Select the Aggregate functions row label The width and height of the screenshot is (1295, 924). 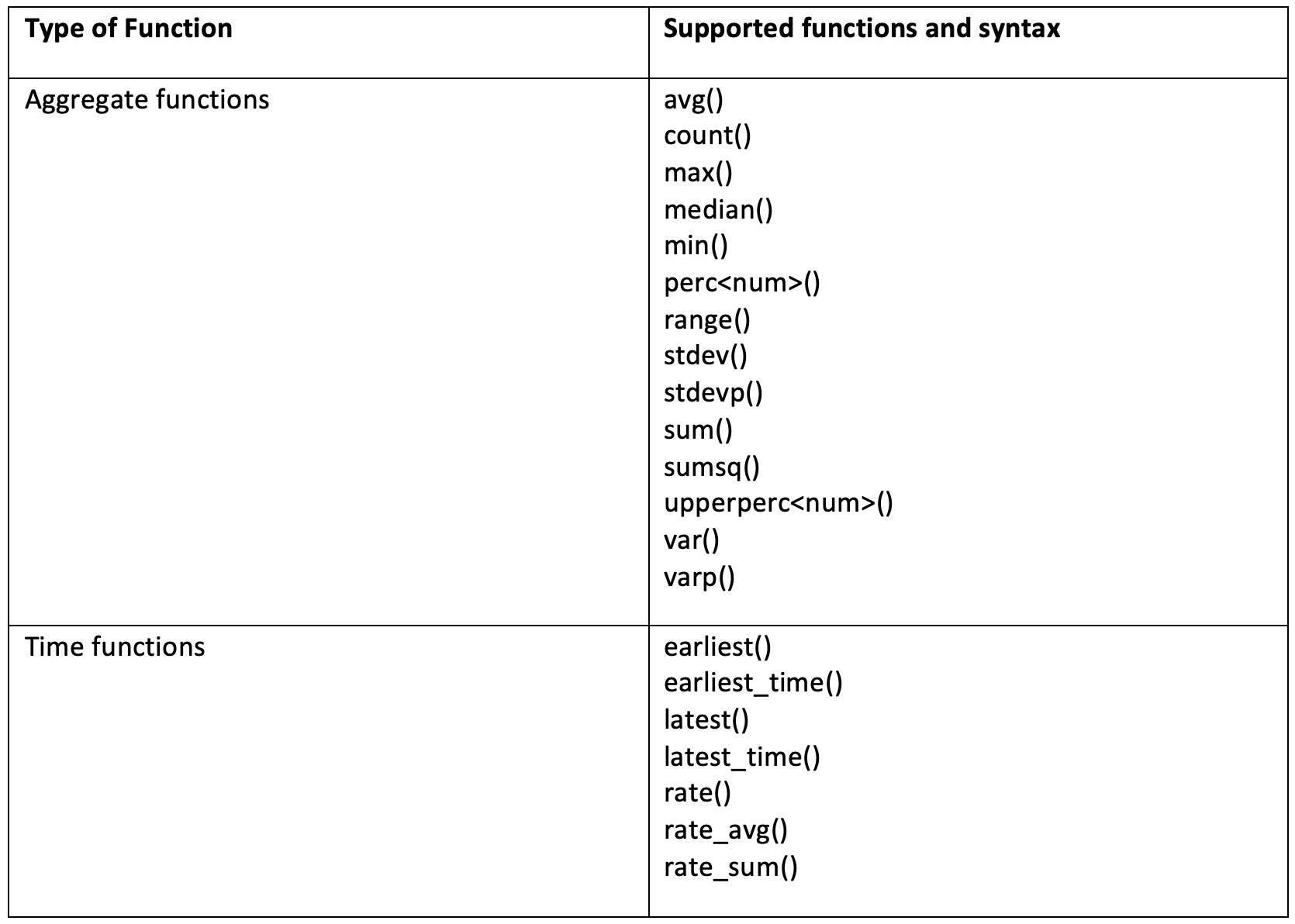tap(147, 100)
